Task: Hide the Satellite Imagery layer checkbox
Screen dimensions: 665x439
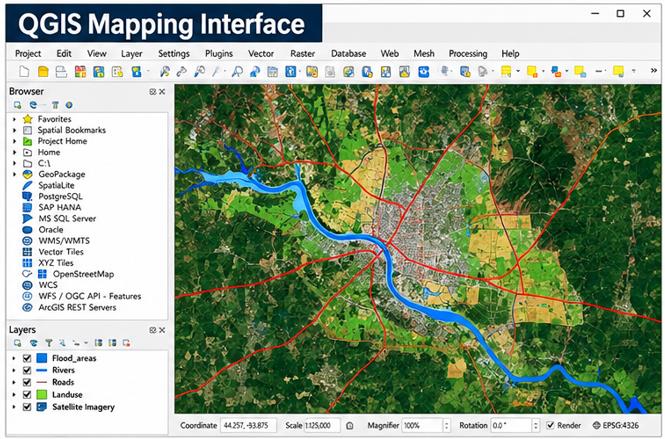Action: (27, 407)
